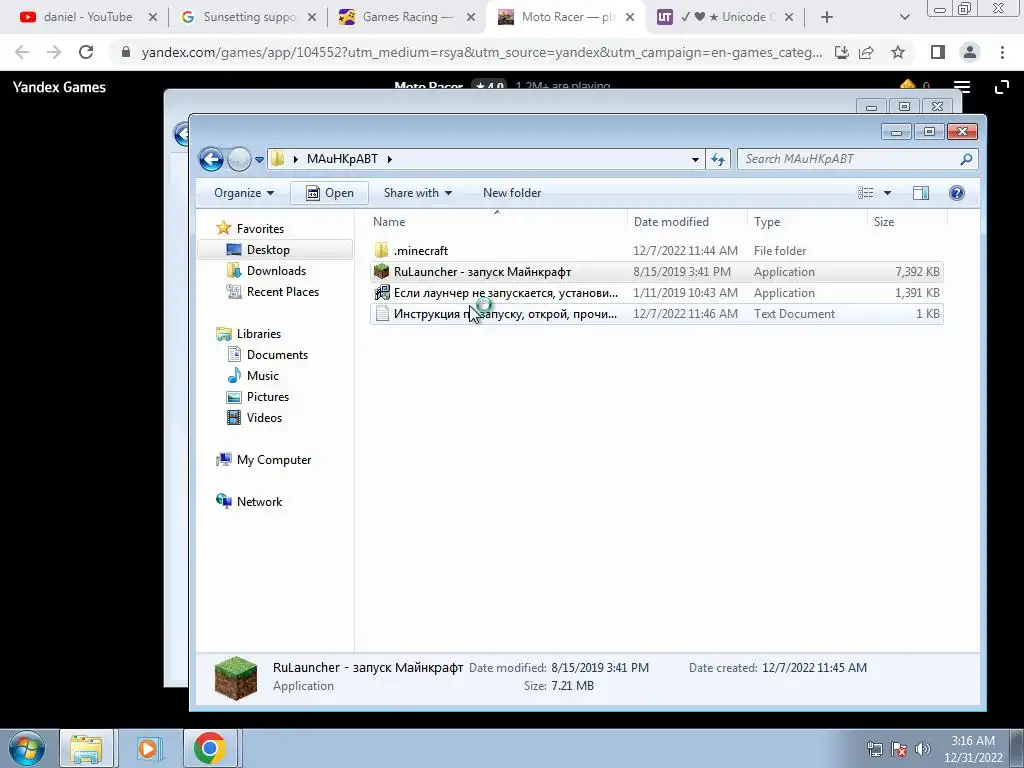Select the Инструкция text document
This screenshot has height=768, width=1024.
(x=656, y=313)
